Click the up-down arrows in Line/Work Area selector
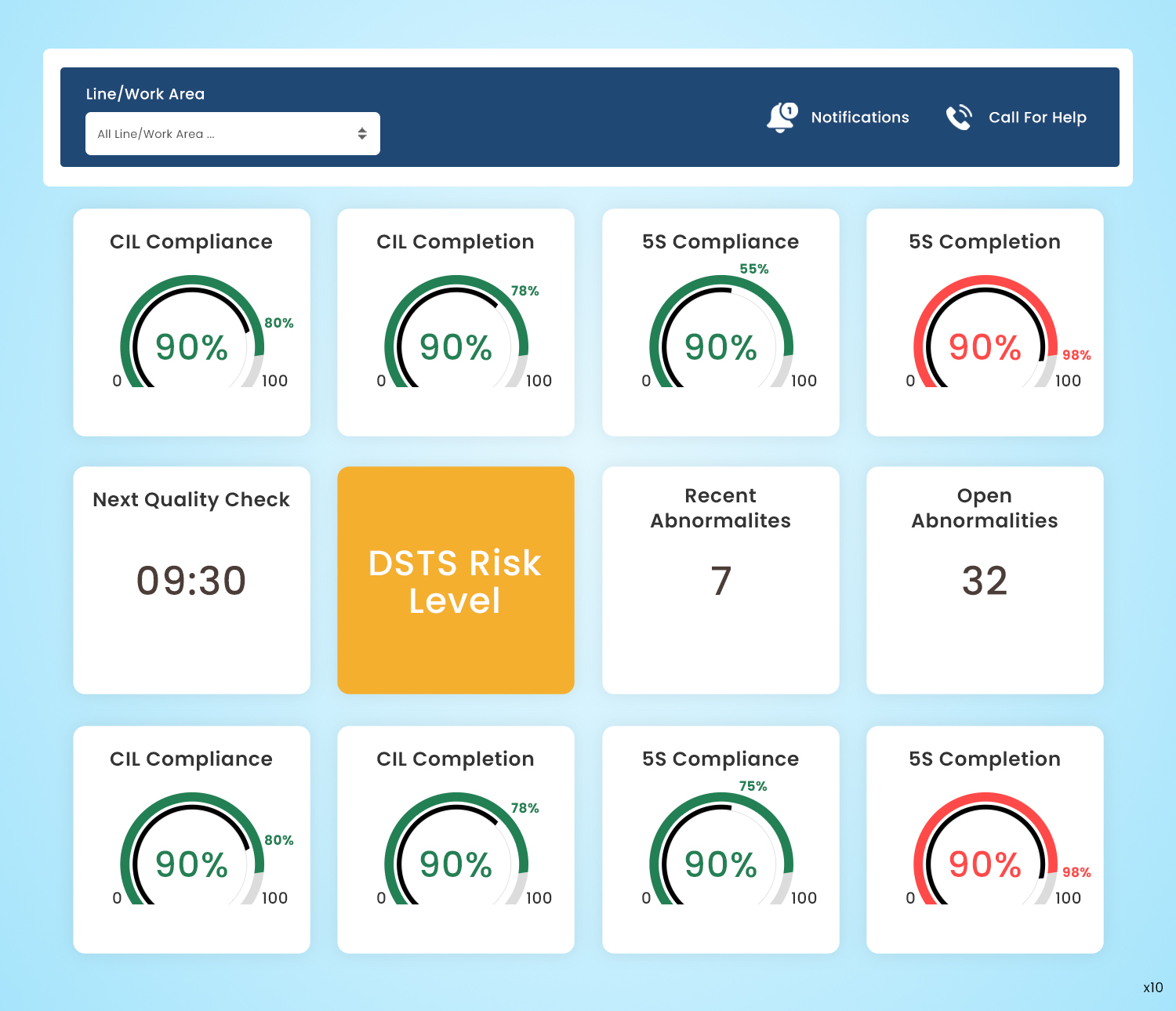1176x1011 pixels. [x=362, y=134]
